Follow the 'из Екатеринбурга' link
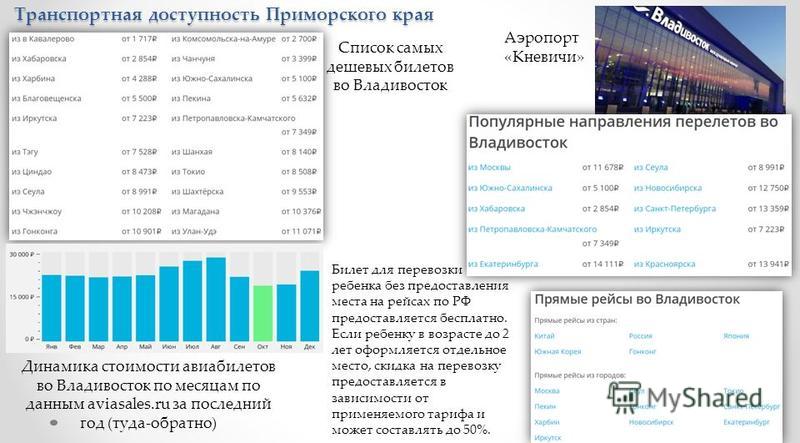 [503, 264]
